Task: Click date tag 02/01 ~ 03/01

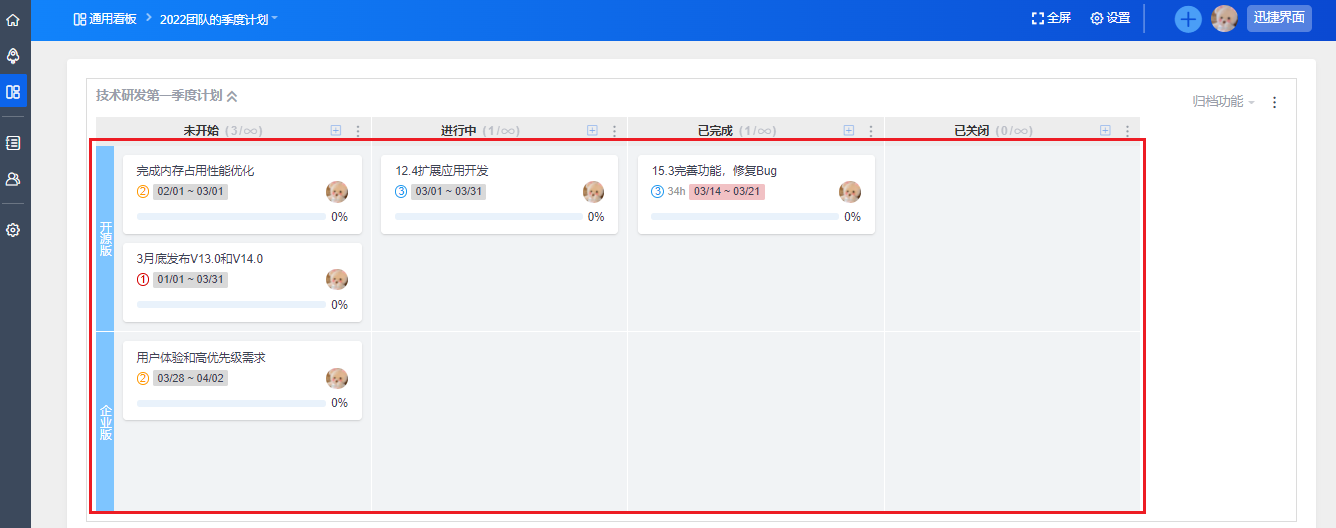Action: pos(191,192)
